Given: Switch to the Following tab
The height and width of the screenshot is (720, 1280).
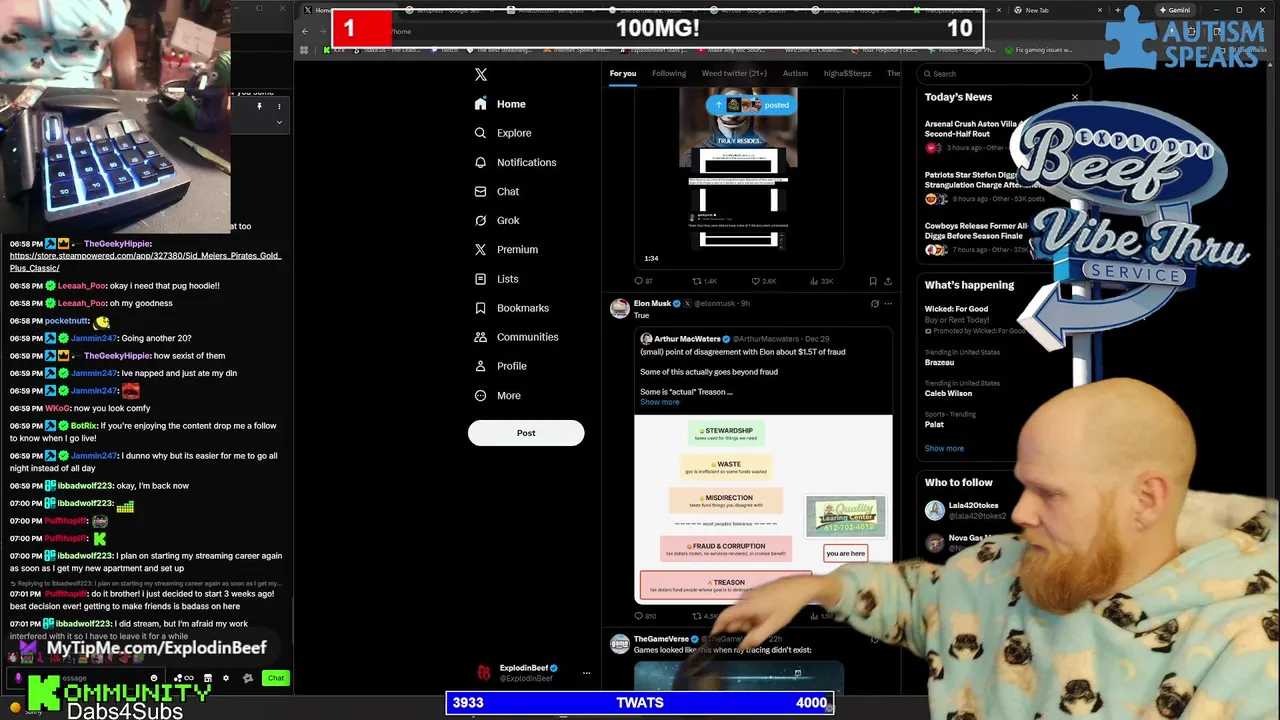Looking at the screenshot, I should [669, 73].
